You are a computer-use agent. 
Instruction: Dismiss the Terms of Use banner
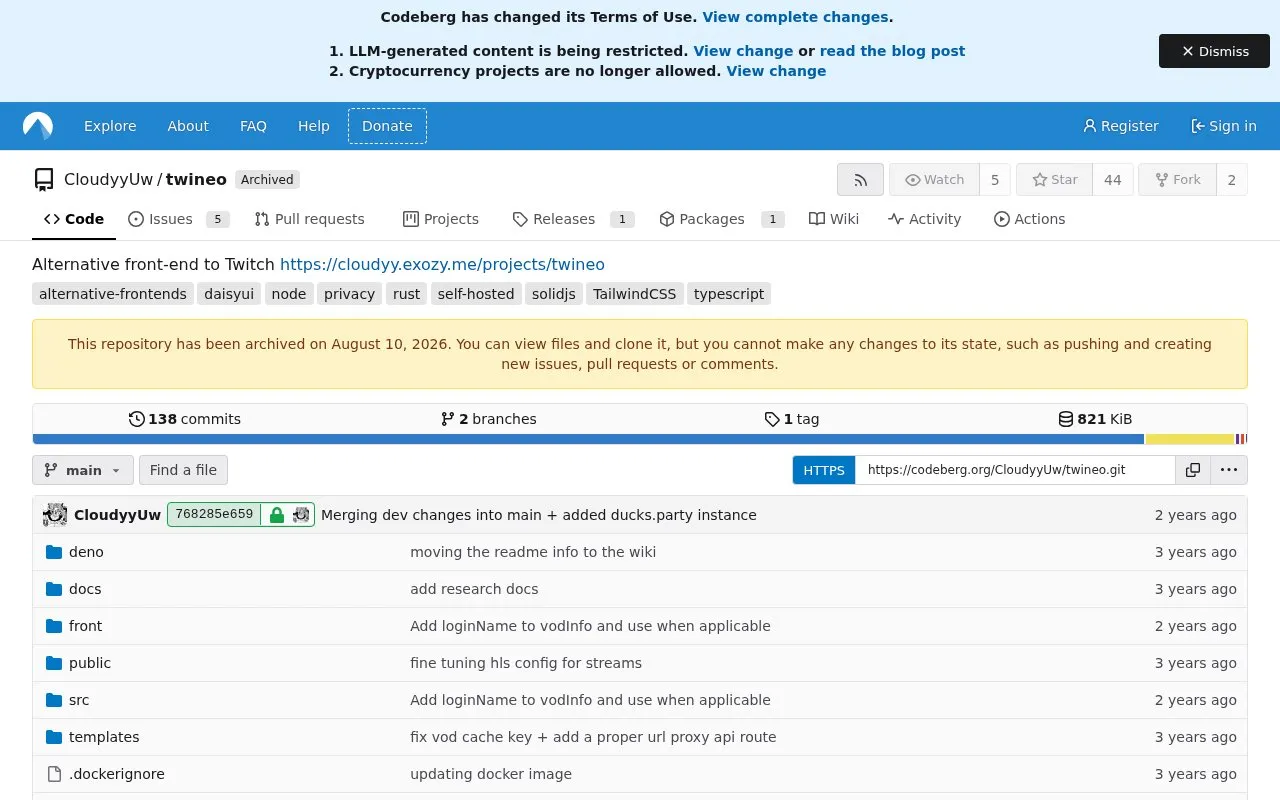coord(1214,51)
